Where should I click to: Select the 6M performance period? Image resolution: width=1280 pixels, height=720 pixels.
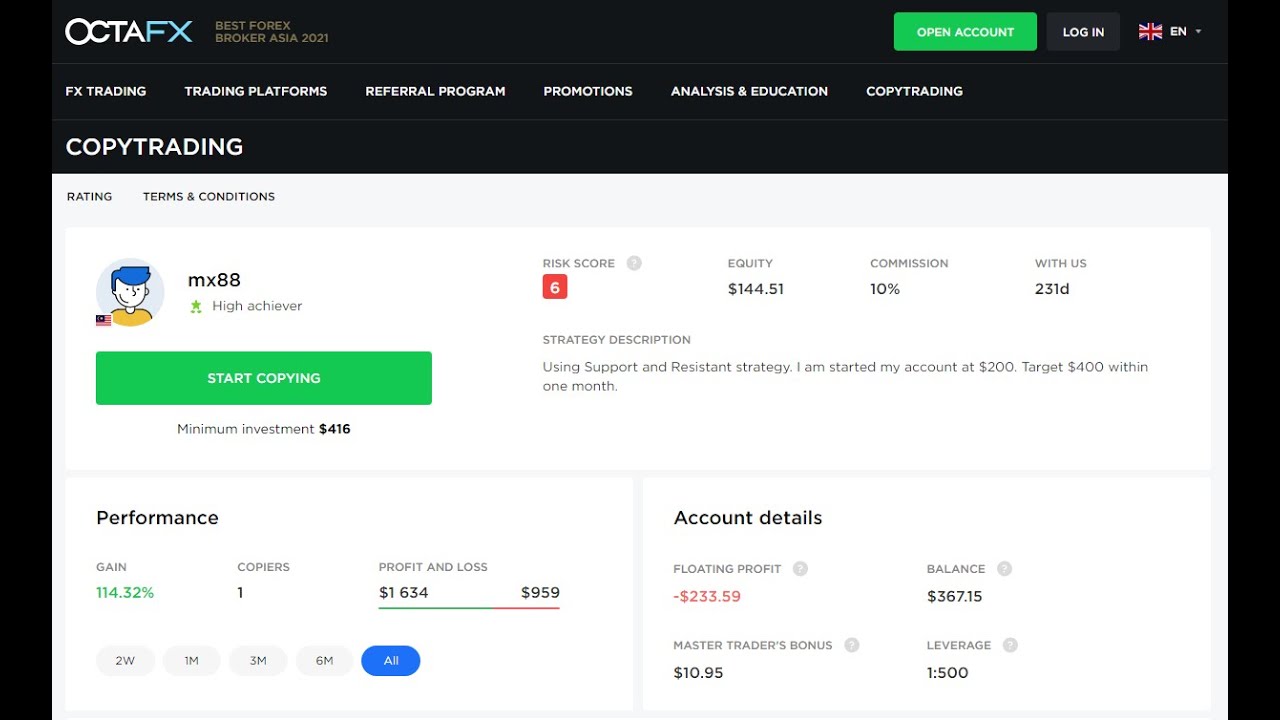(324, 661)
